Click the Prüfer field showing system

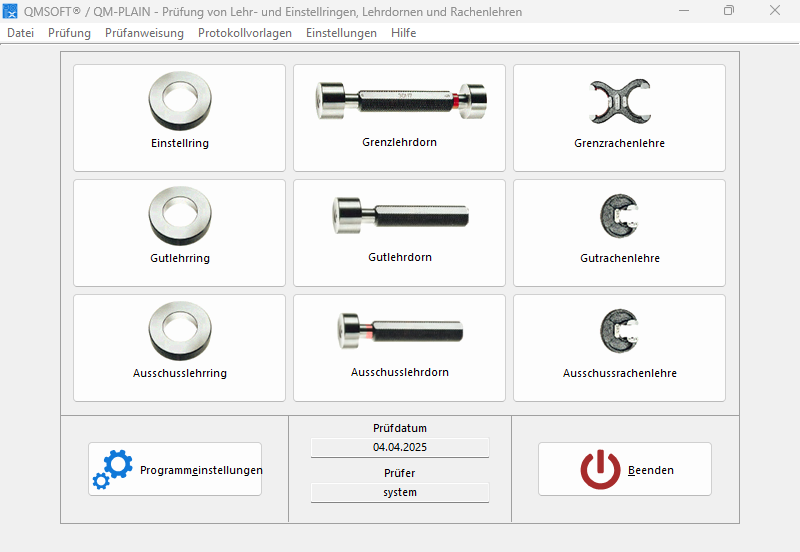pyautogui.click(x=400, y=492)
